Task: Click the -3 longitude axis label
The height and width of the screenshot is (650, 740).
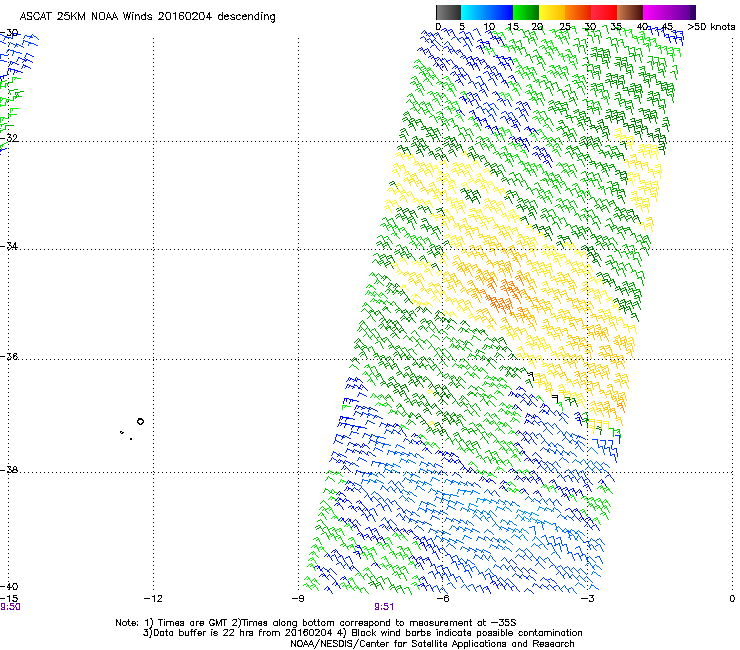Action: tap(587, 599)
